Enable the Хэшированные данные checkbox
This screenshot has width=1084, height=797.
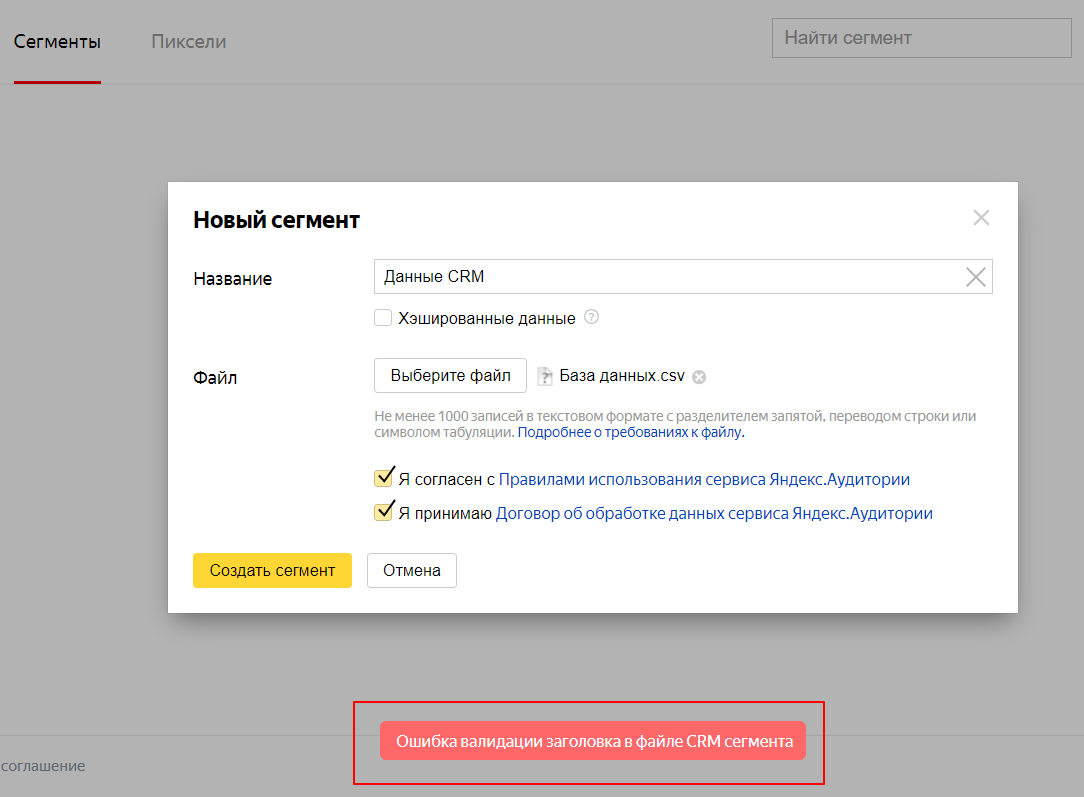point(383,318)
